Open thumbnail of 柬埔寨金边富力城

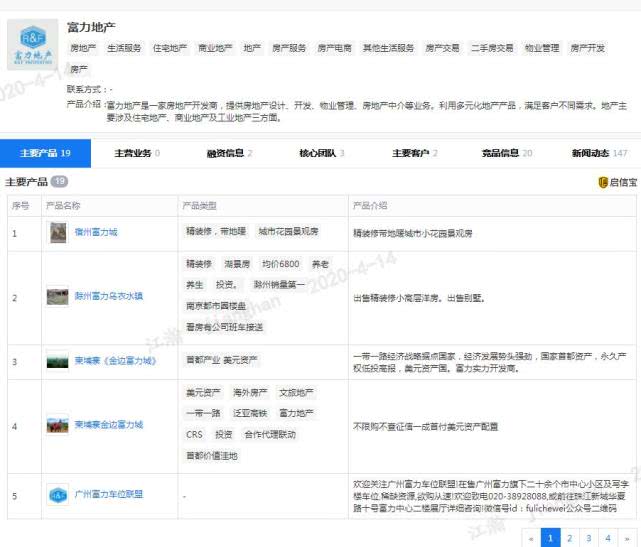[x=58, y=426]
